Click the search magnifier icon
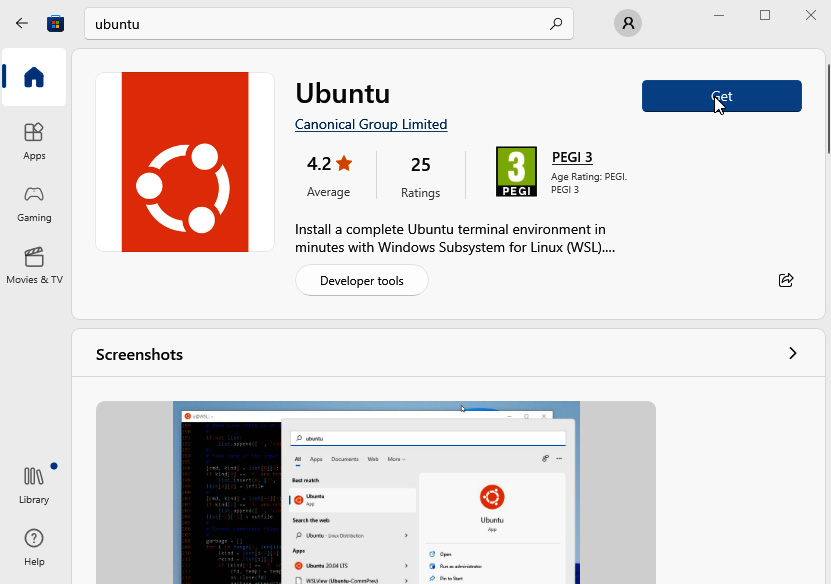Viewport: 831px width, 584px height. 556,24
